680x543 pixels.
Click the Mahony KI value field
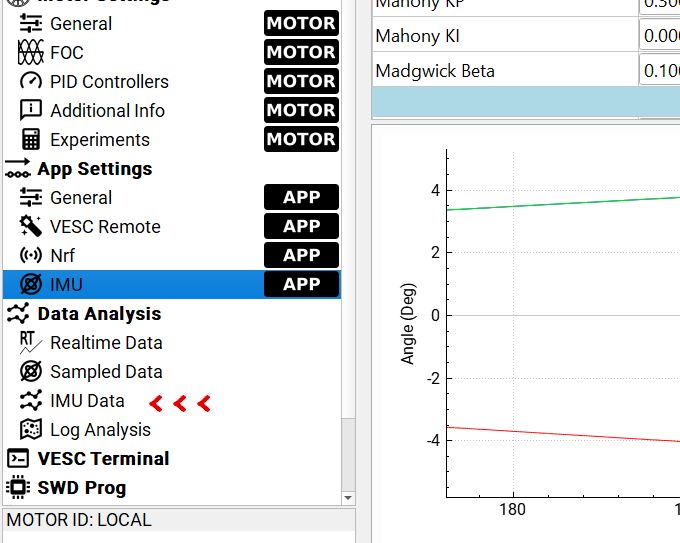659,37
